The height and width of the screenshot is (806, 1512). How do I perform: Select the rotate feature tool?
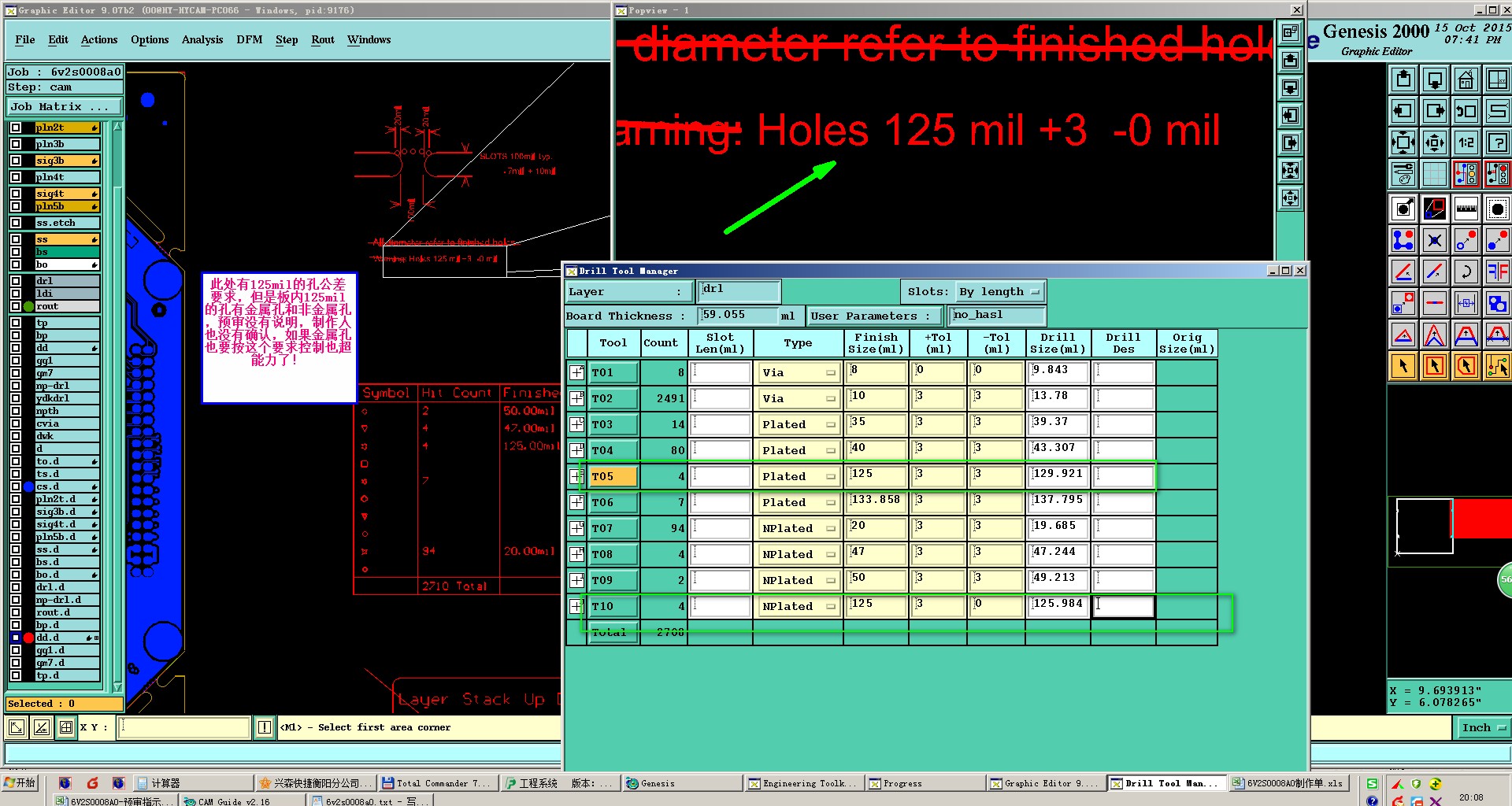[x=1466, y=272]
